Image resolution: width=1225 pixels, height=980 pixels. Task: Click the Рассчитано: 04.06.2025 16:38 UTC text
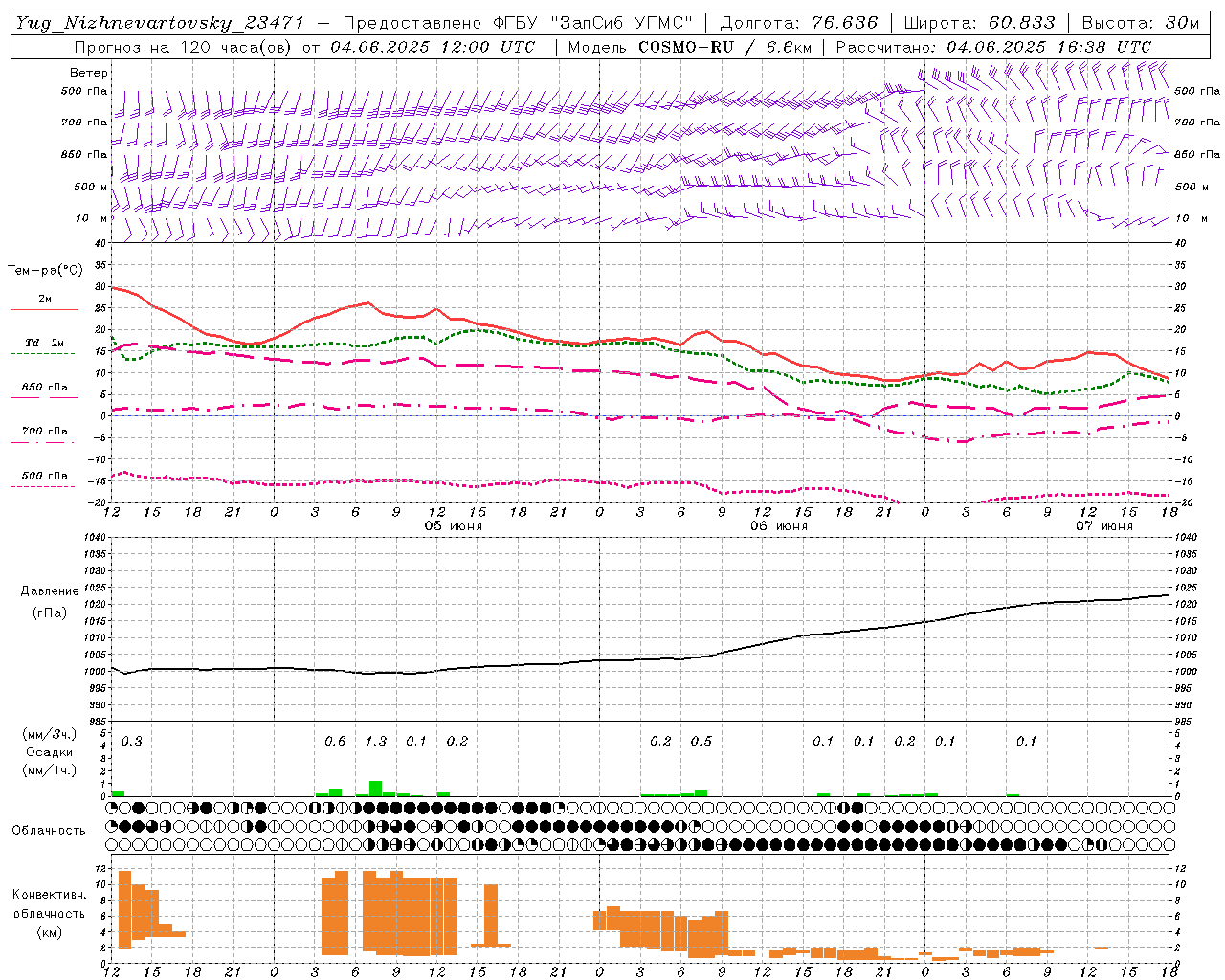(993, 47)
